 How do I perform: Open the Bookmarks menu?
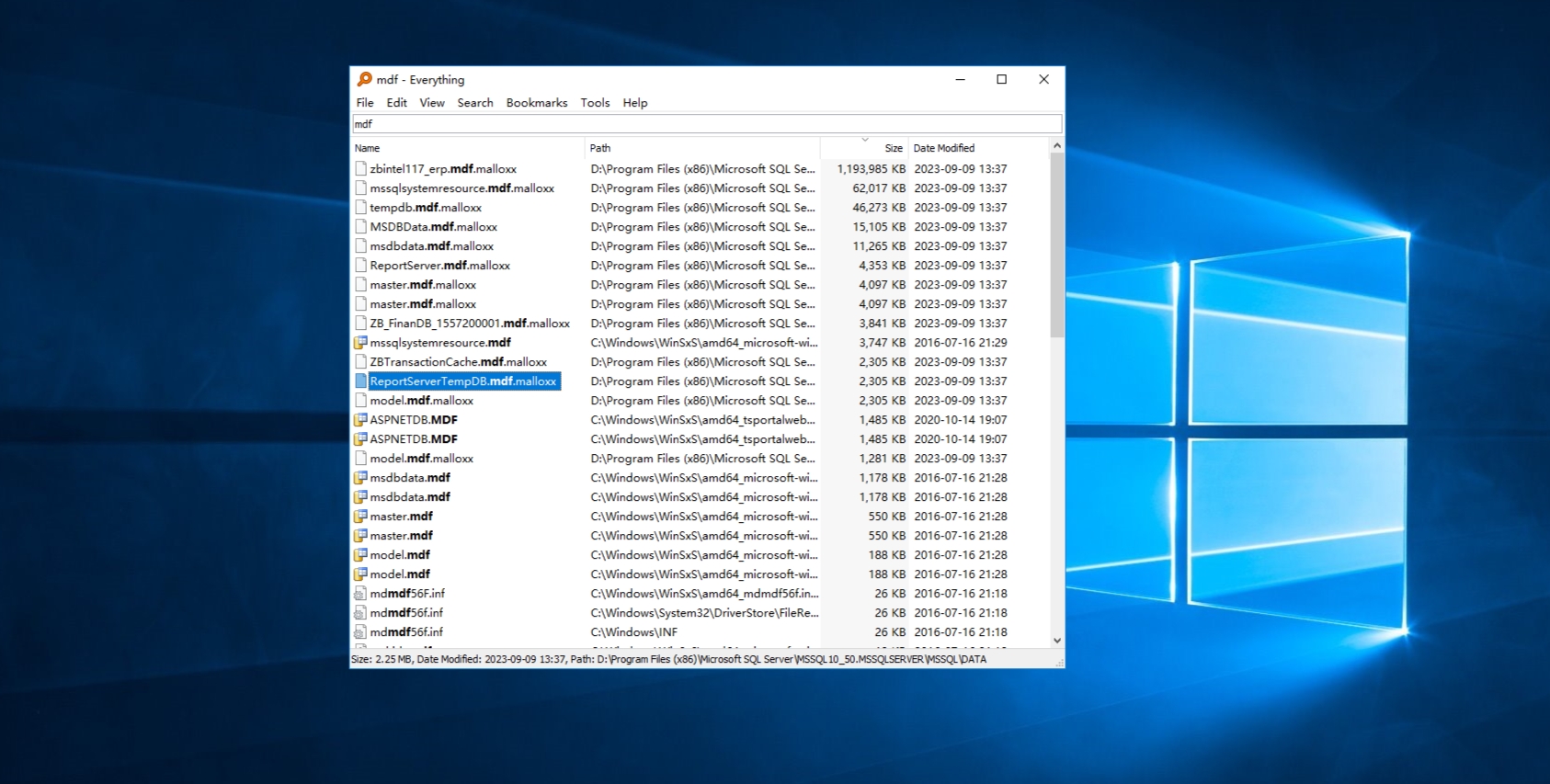[536, 103]
